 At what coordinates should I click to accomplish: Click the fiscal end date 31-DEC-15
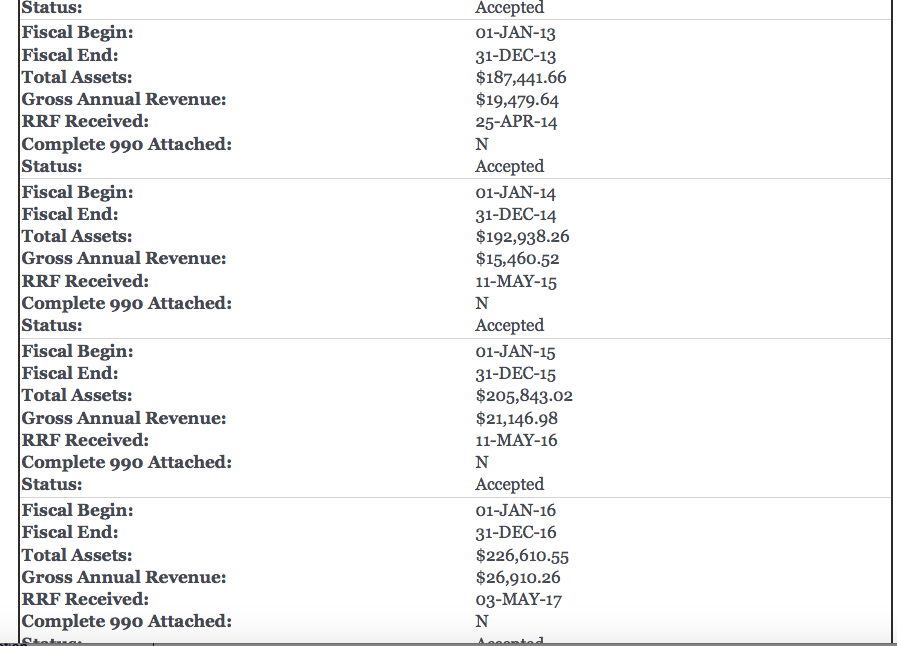point(516,373)
